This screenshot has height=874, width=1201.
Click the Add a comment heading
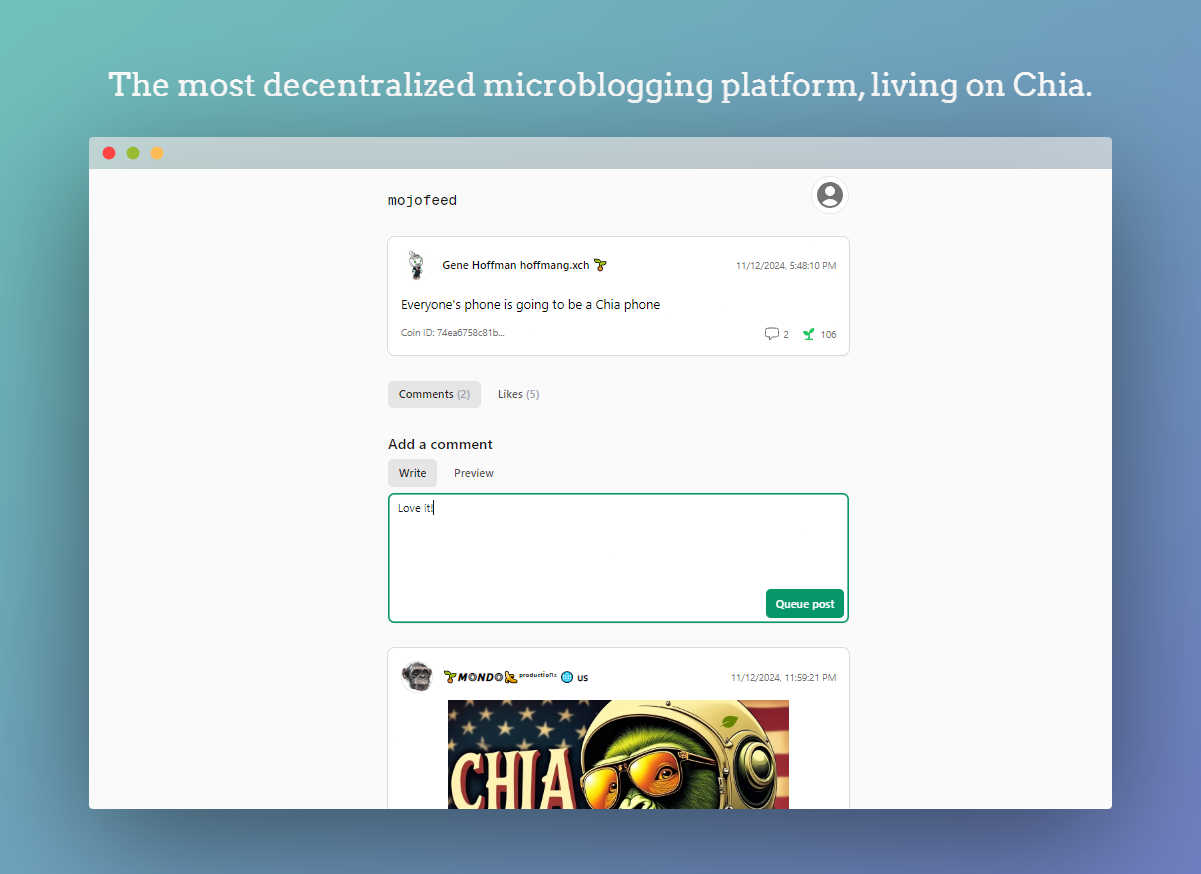pyautogui.click(x=440, y=444)
